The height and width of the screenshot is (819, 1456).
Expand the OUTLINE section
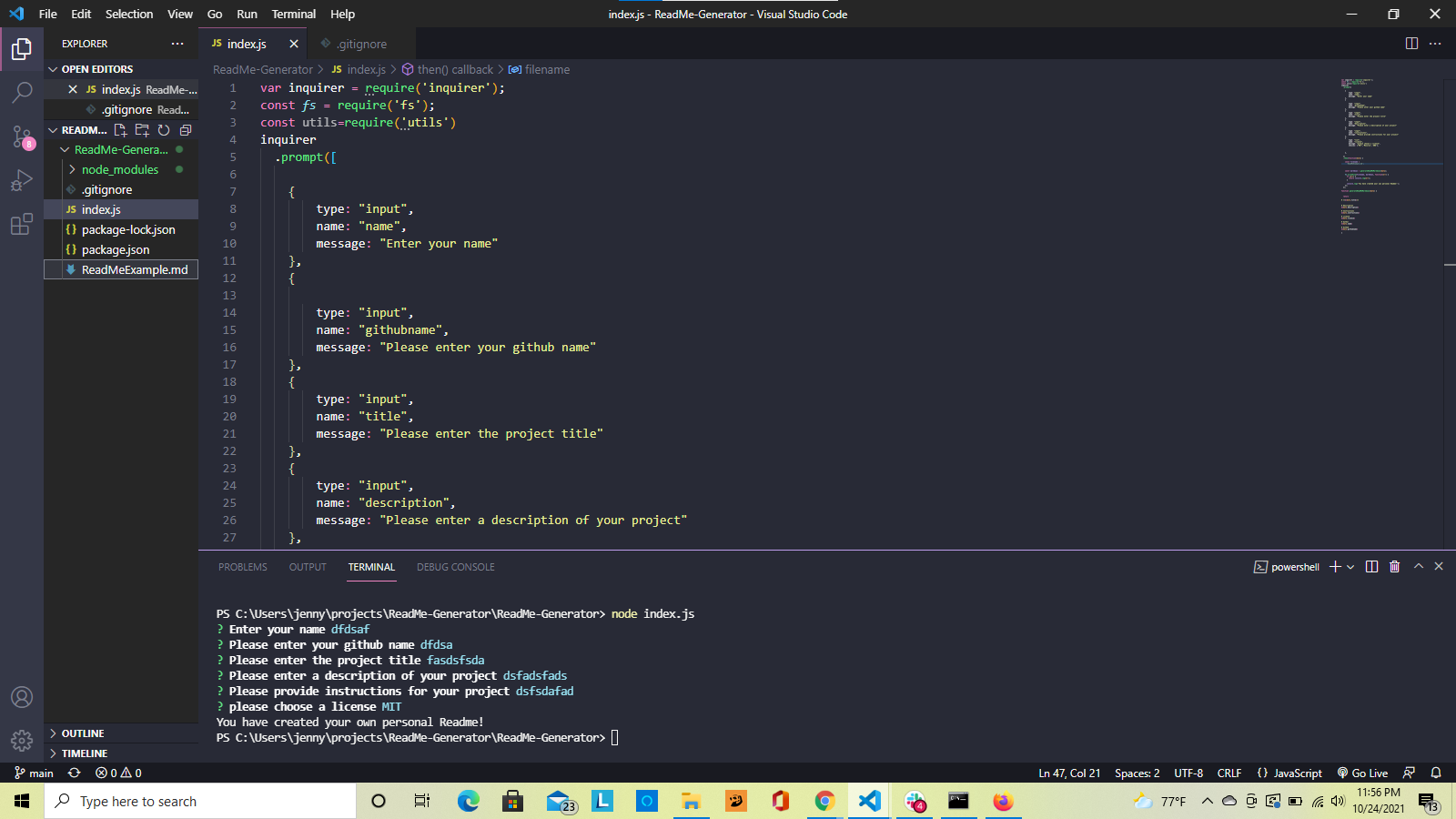pos(82,733)
